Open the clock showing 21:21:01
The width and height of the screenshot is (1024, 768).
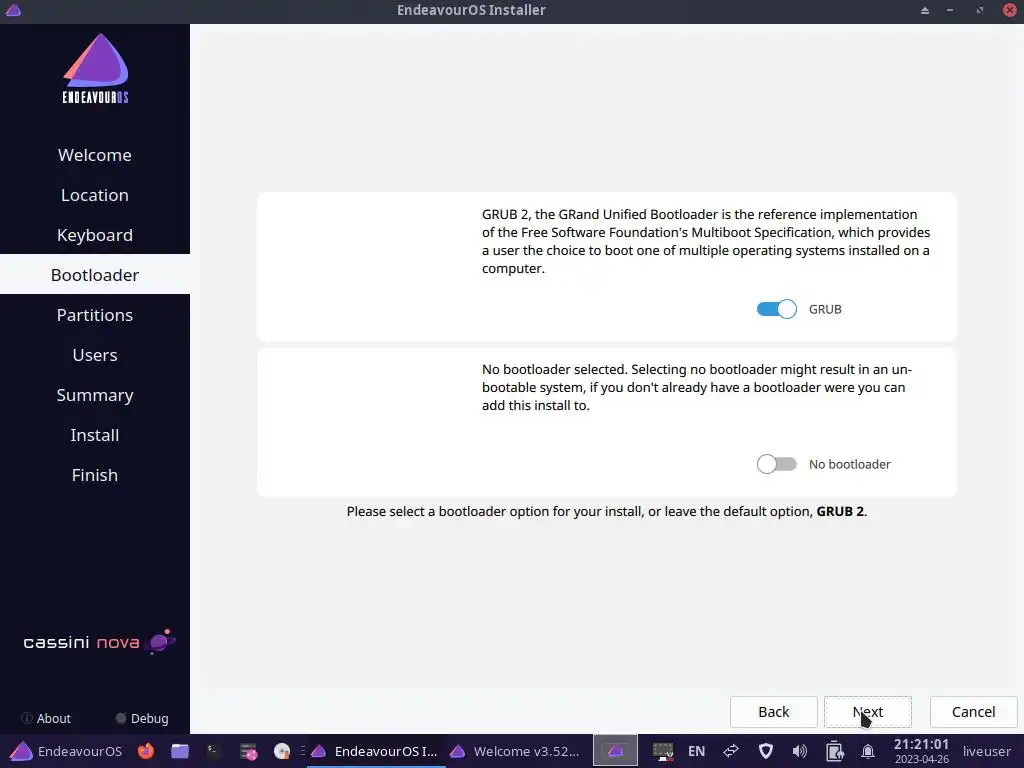(921, 751)
